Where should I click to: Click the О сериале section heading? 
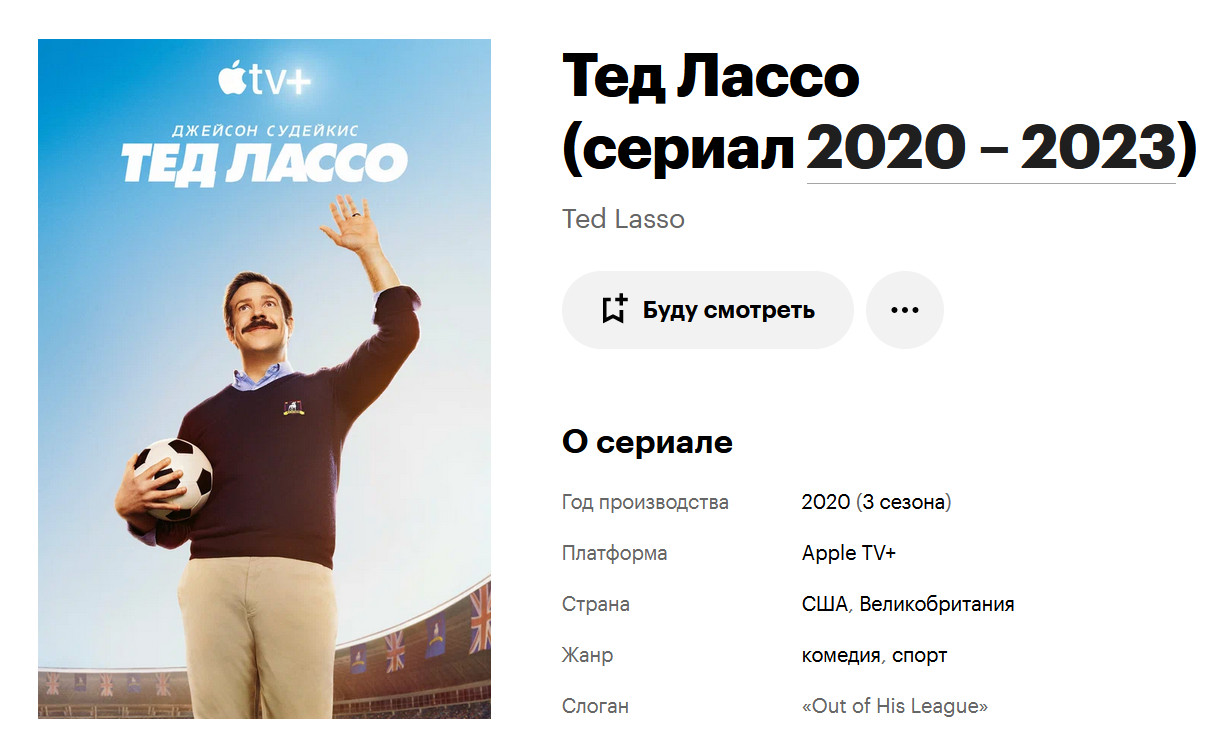point(647,442)
